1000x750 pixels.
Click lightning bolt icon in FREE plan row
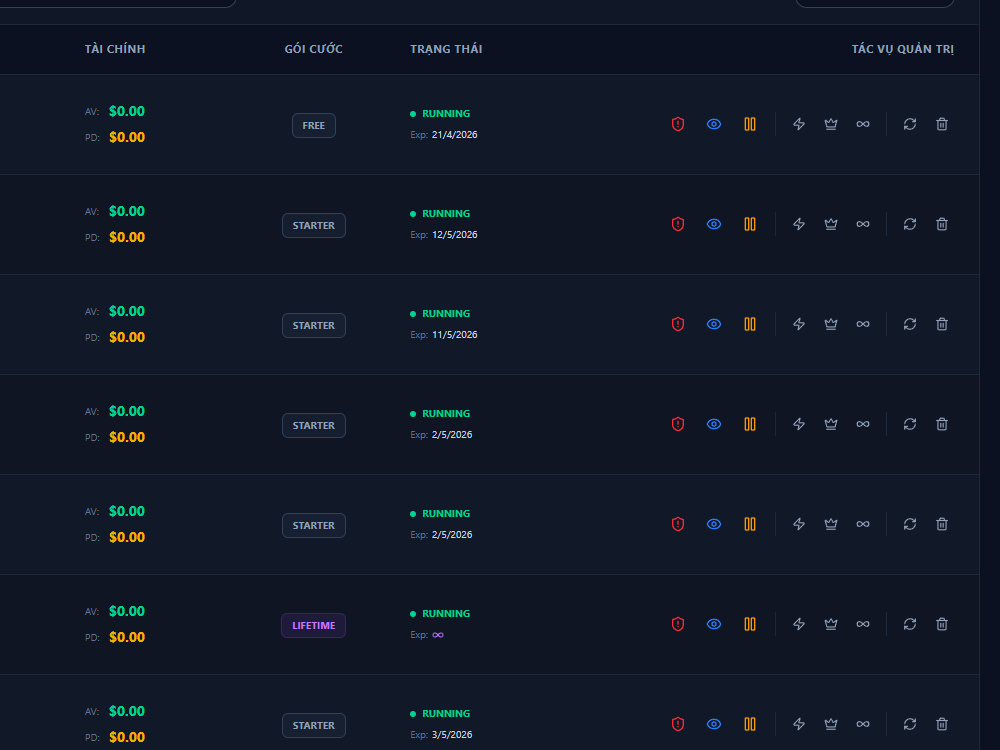tap(798, 124)
